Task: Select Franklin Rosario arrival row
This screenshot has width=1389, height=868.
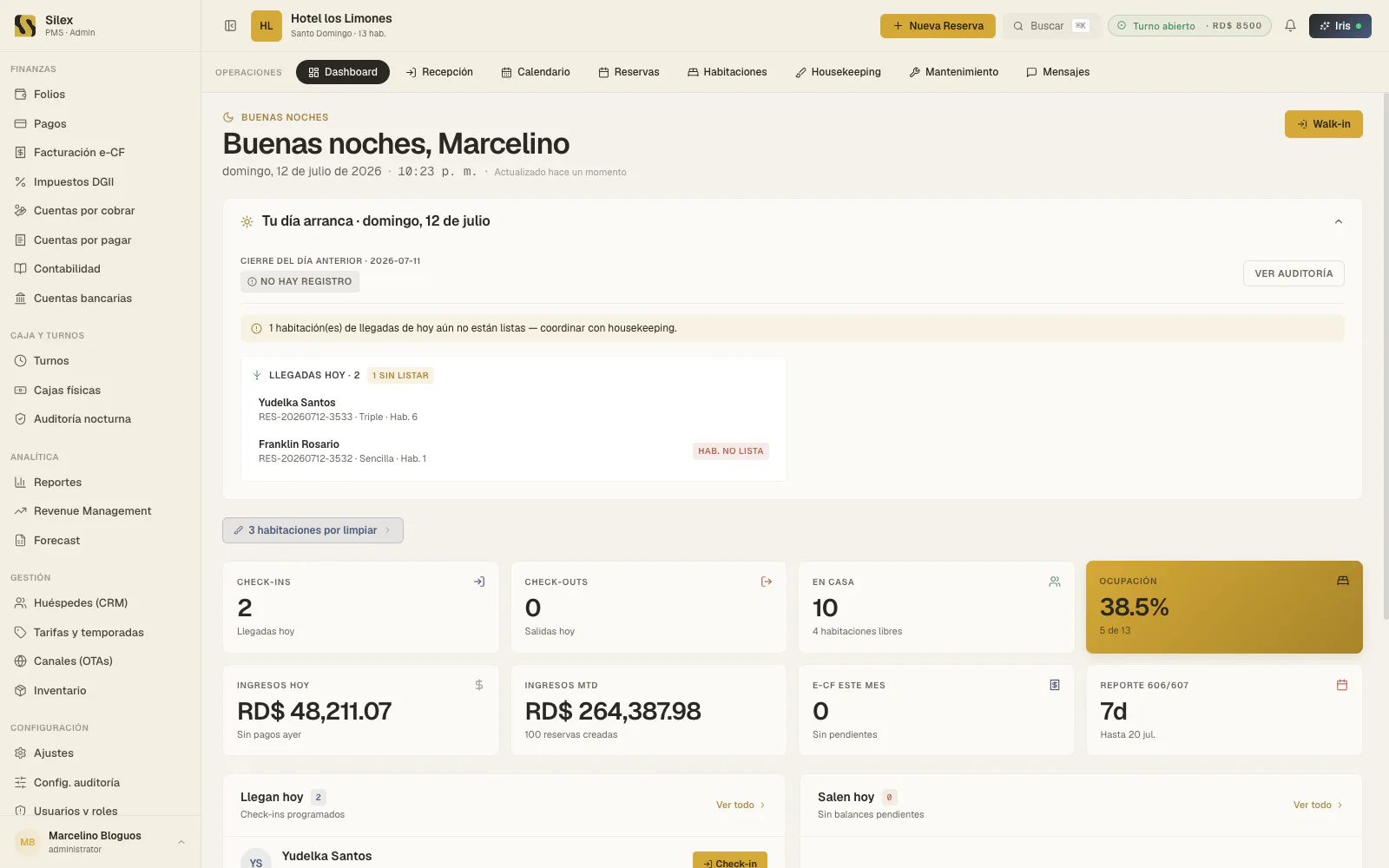Action: point(513,451)
